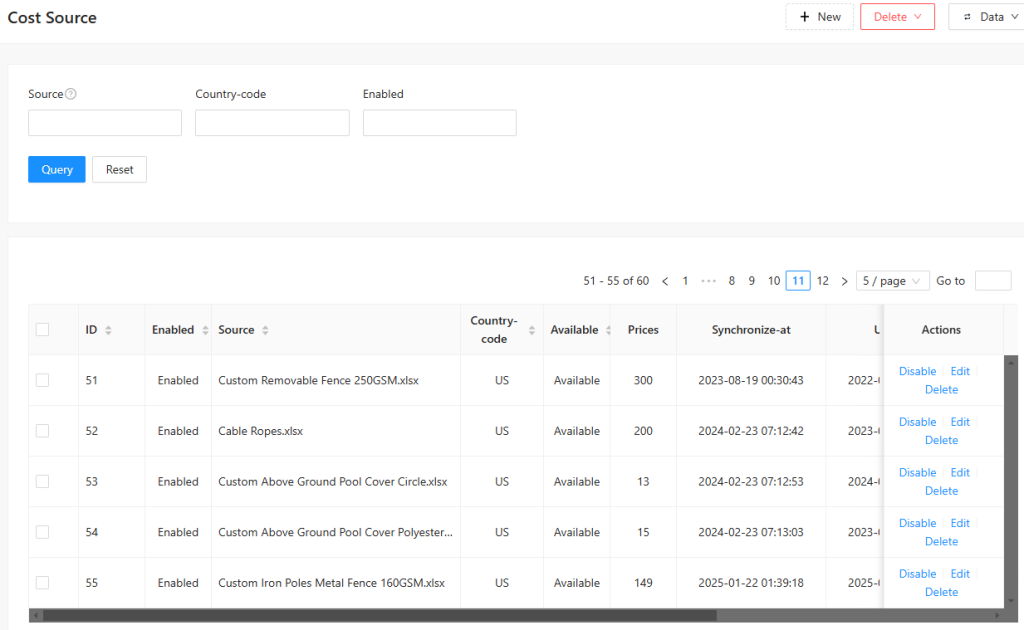Click Custom Above Ground Pool Cover Circle.xlsx
1024x630 pixels.
click(332, 482)
